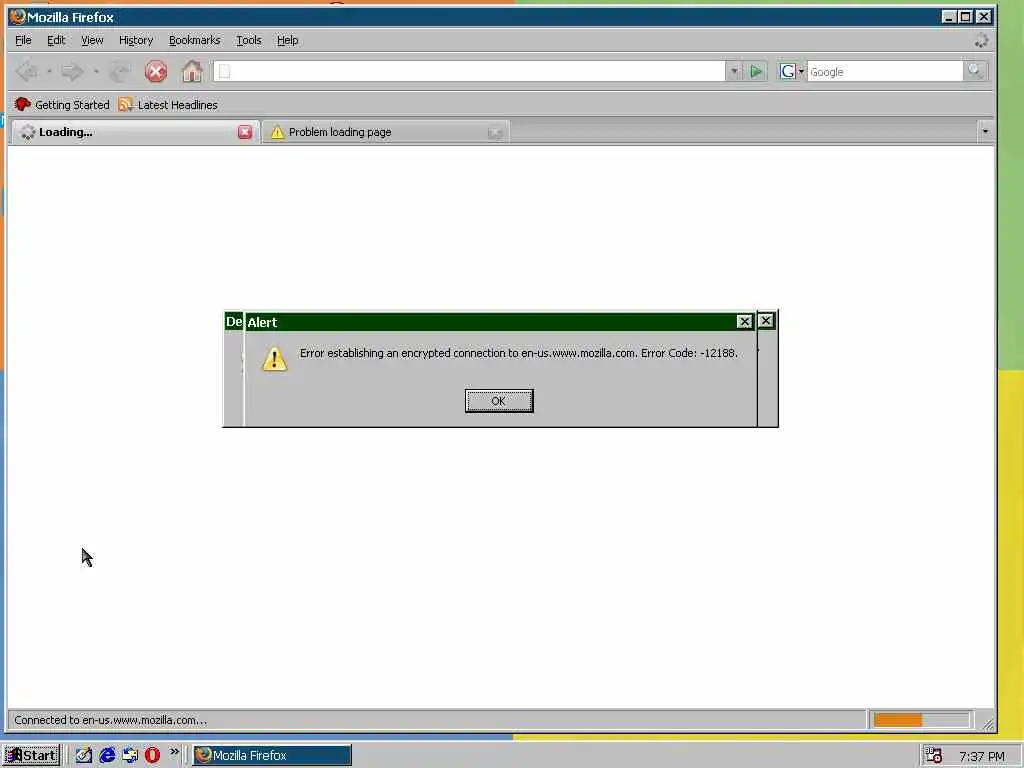Click the page loading progress bar
The width and height of the screenshot is (1024, 768).
[x=921, y=720]
